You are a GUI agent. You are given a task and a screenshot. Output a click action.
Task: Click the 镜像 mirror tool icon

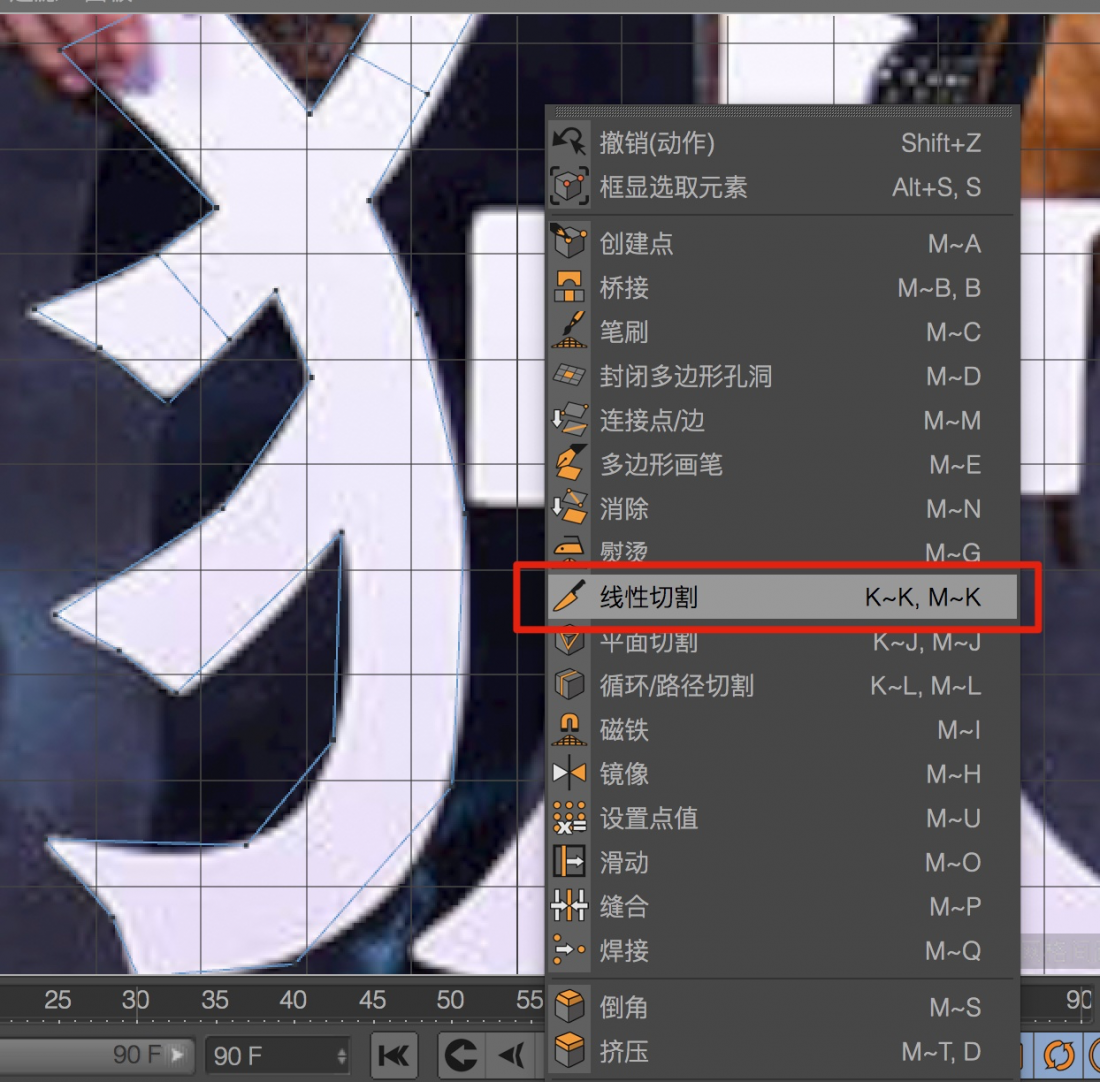569,774
